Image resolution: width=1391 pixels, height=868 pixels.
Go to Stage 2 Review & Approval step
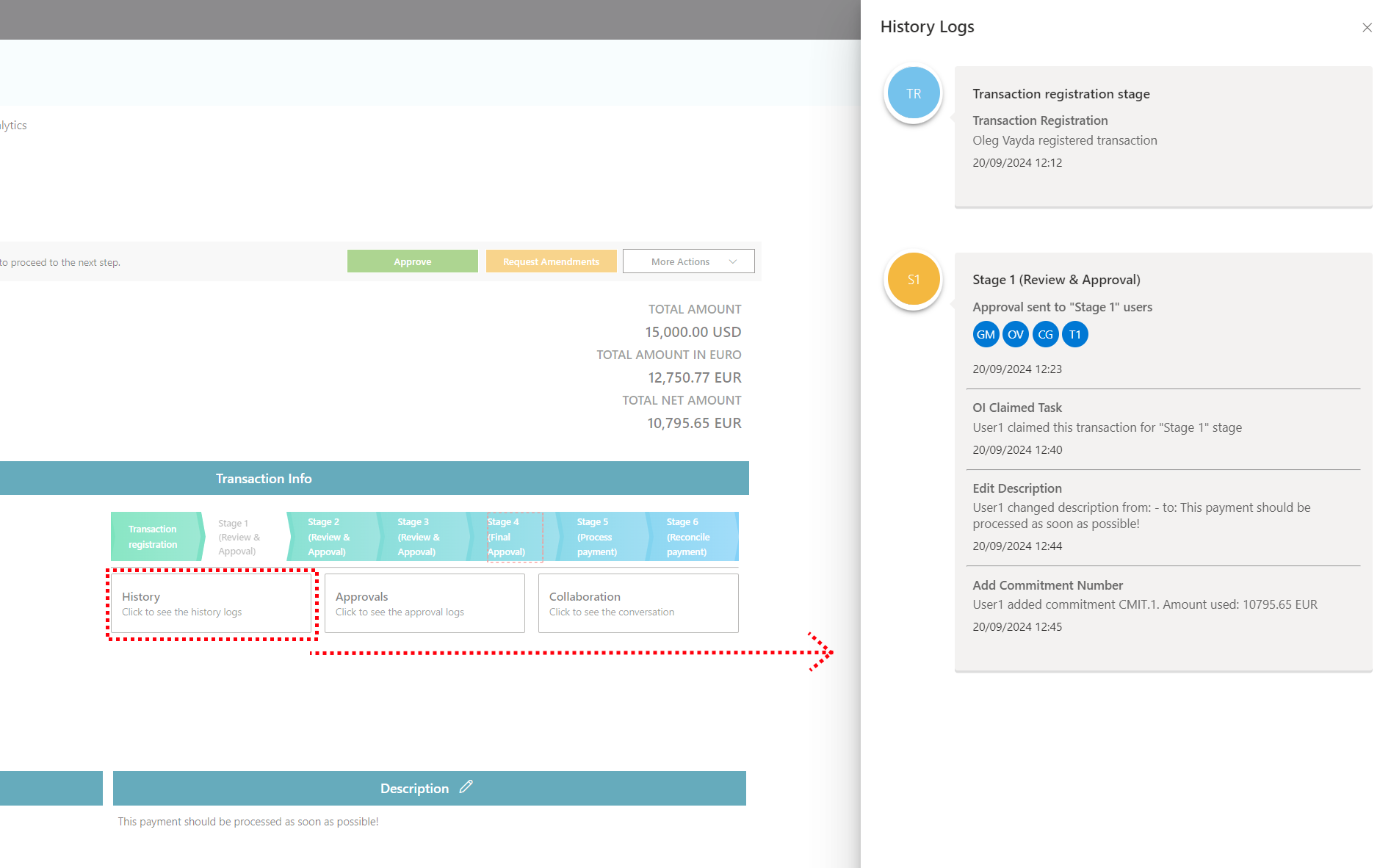pyautogui.click(x=329, y=537)
